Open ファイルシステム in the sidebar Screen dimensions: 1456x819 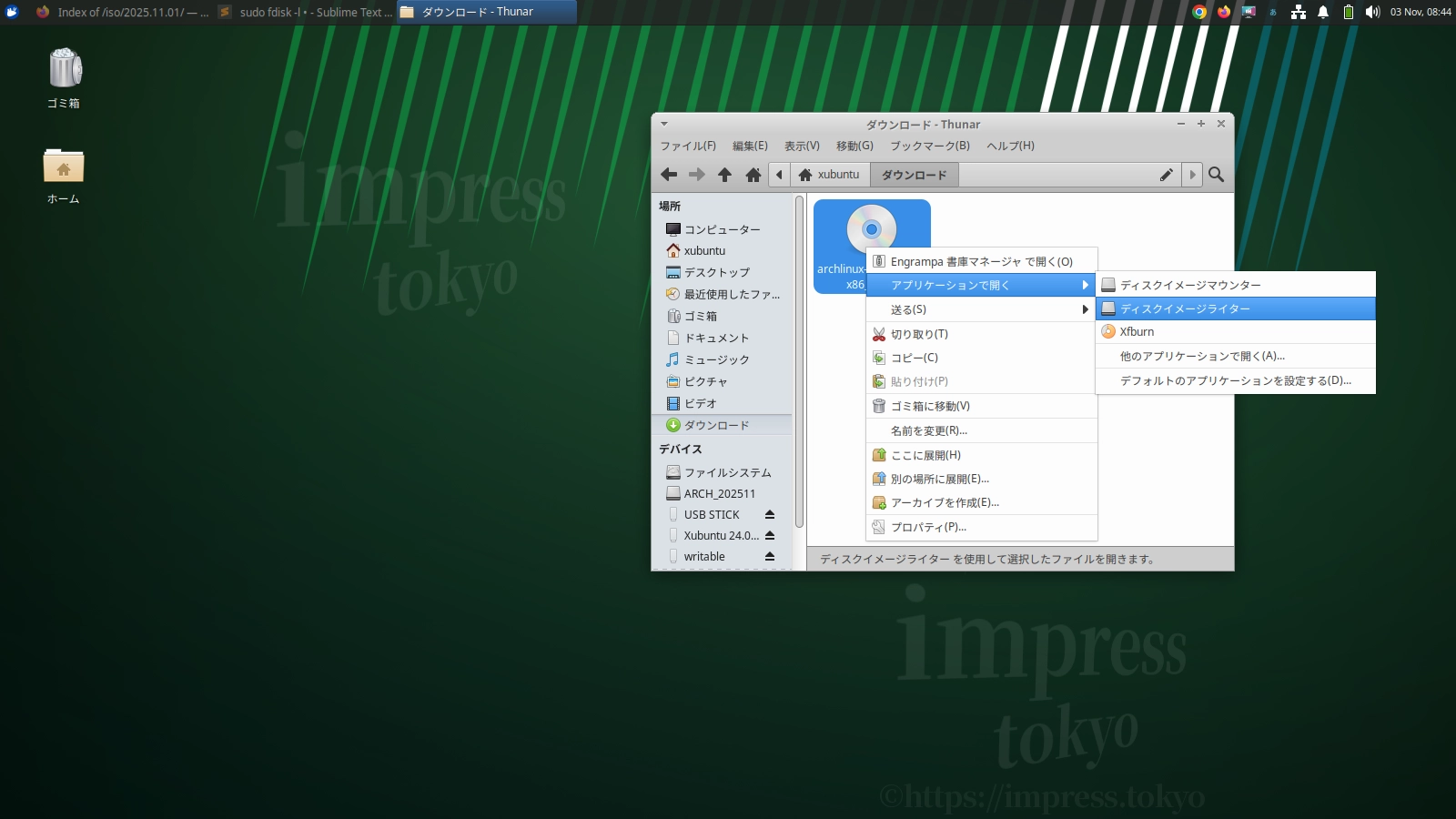723,473
